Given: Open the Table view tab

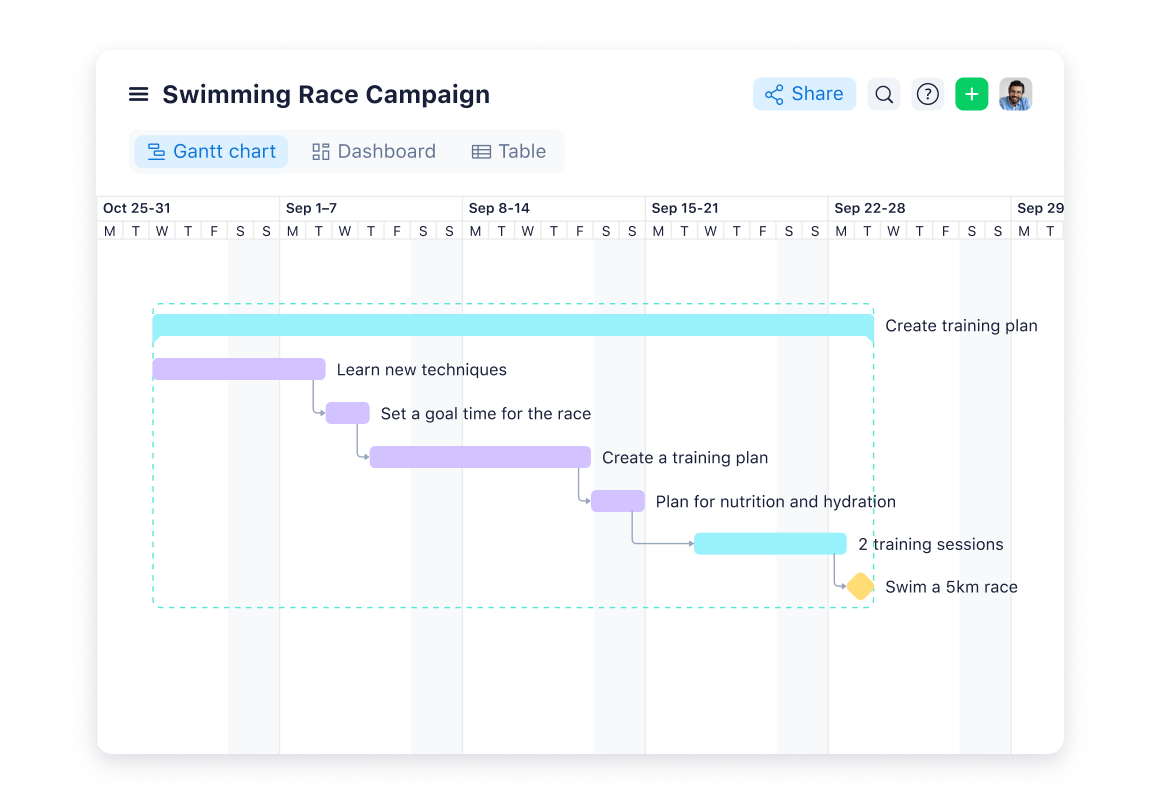Looking at the screenshot, I should click(x=509, y=152).
